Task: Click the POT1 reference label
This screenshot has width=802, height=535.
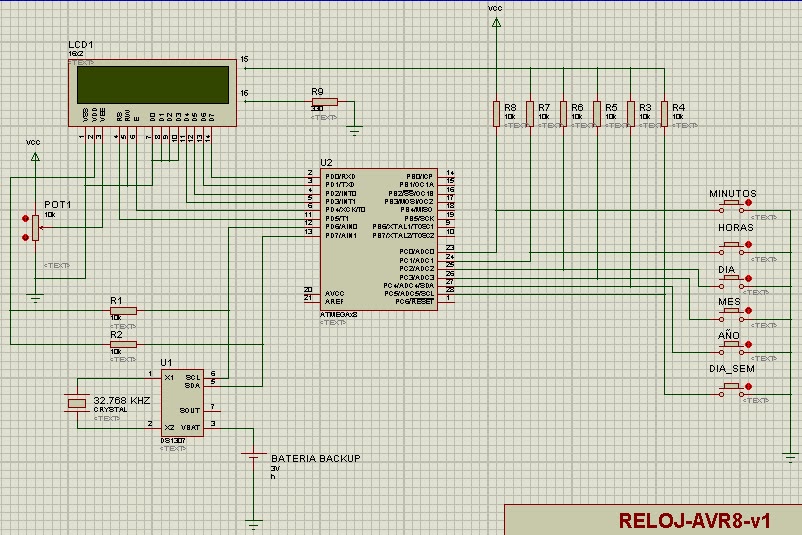Action: 57,205
